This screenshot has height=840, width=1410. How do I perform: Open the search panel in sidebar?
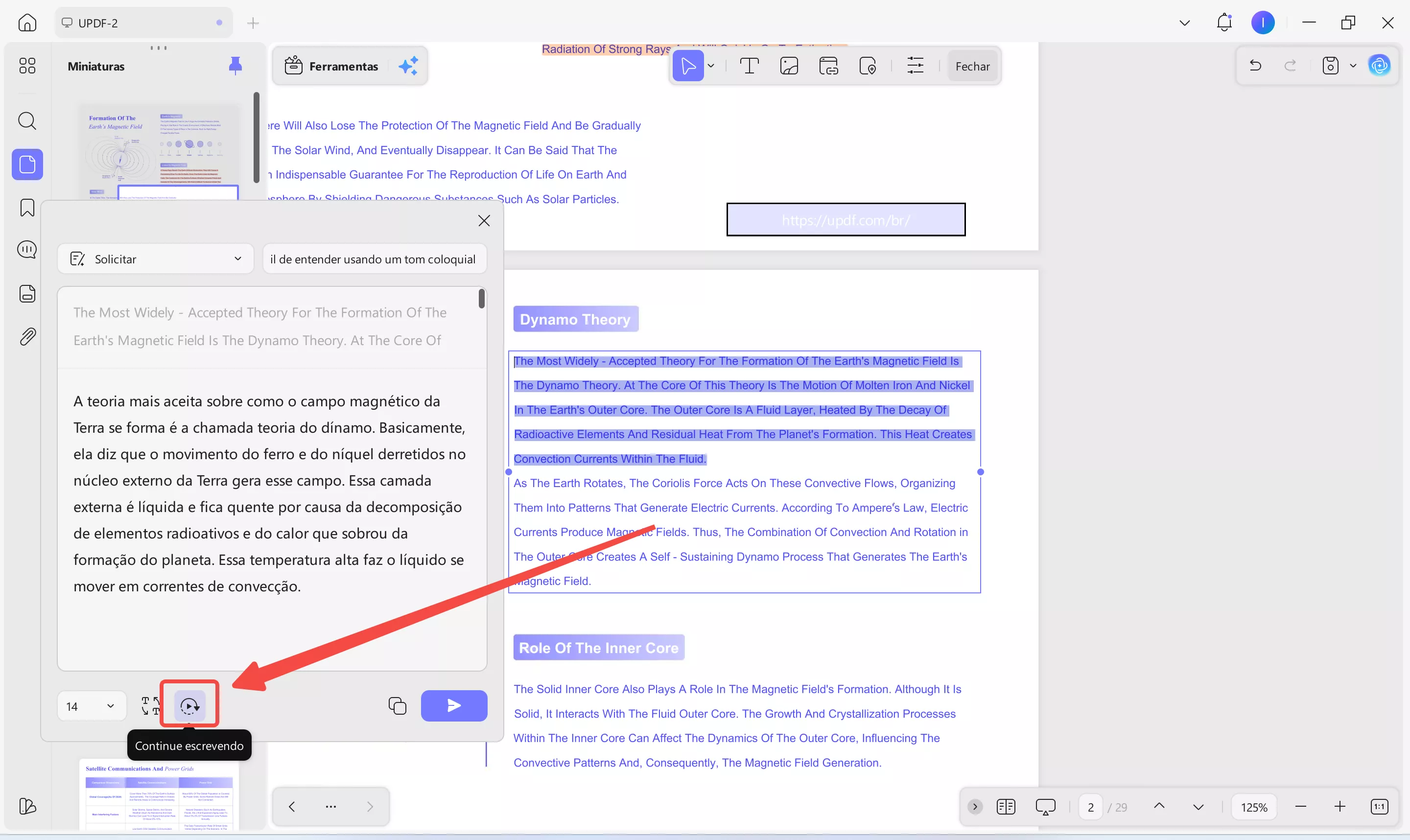click(x=27, y=120)
